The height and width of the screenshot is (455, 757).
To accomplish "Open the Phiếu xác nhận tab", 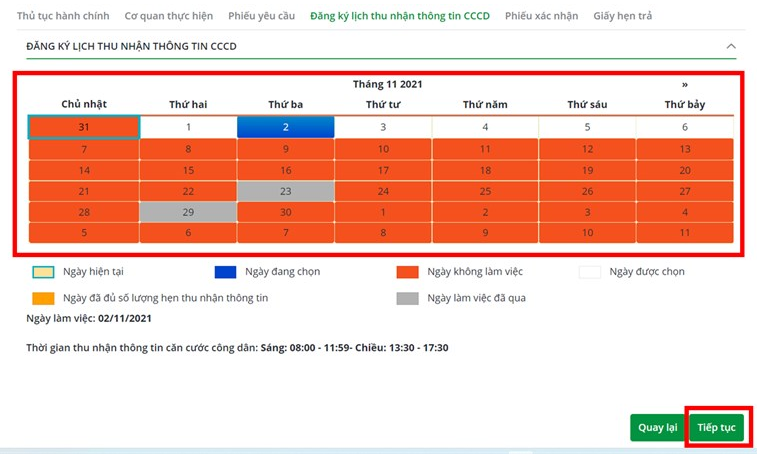I will coord(543,16).
